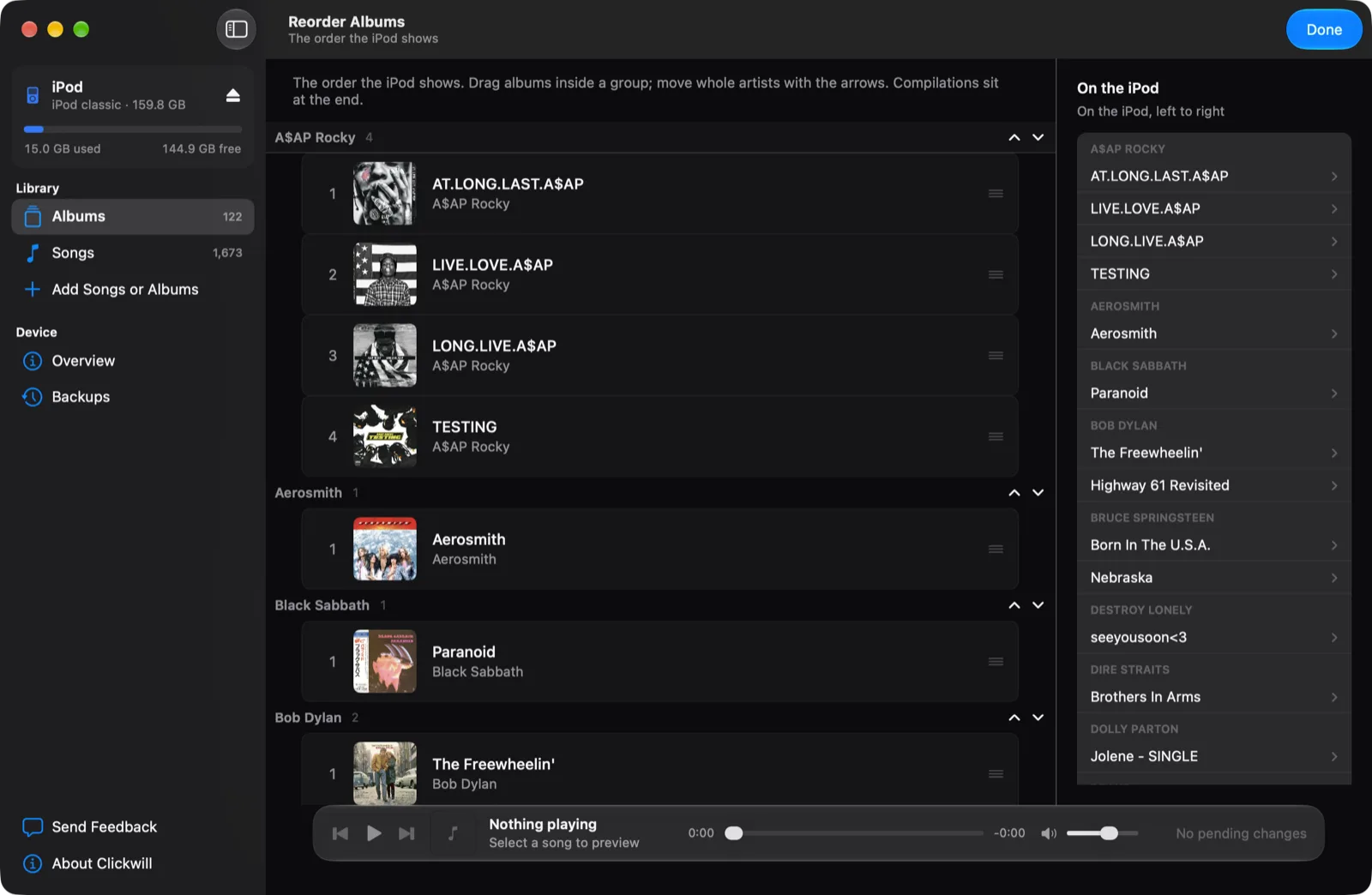Viewport: 1372px width, 895px height.
Task: Click the drag handle for AT.LONG.LAST.A$AP
Action: click(996, 194)
